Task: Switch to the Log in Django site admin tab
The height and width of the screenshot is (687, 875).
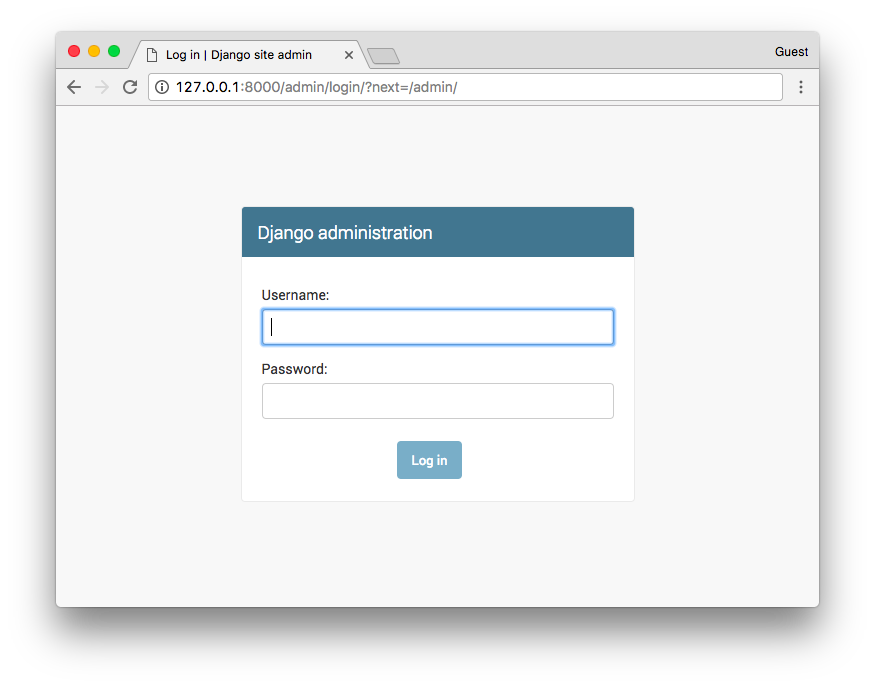Action: click(240, 55)
